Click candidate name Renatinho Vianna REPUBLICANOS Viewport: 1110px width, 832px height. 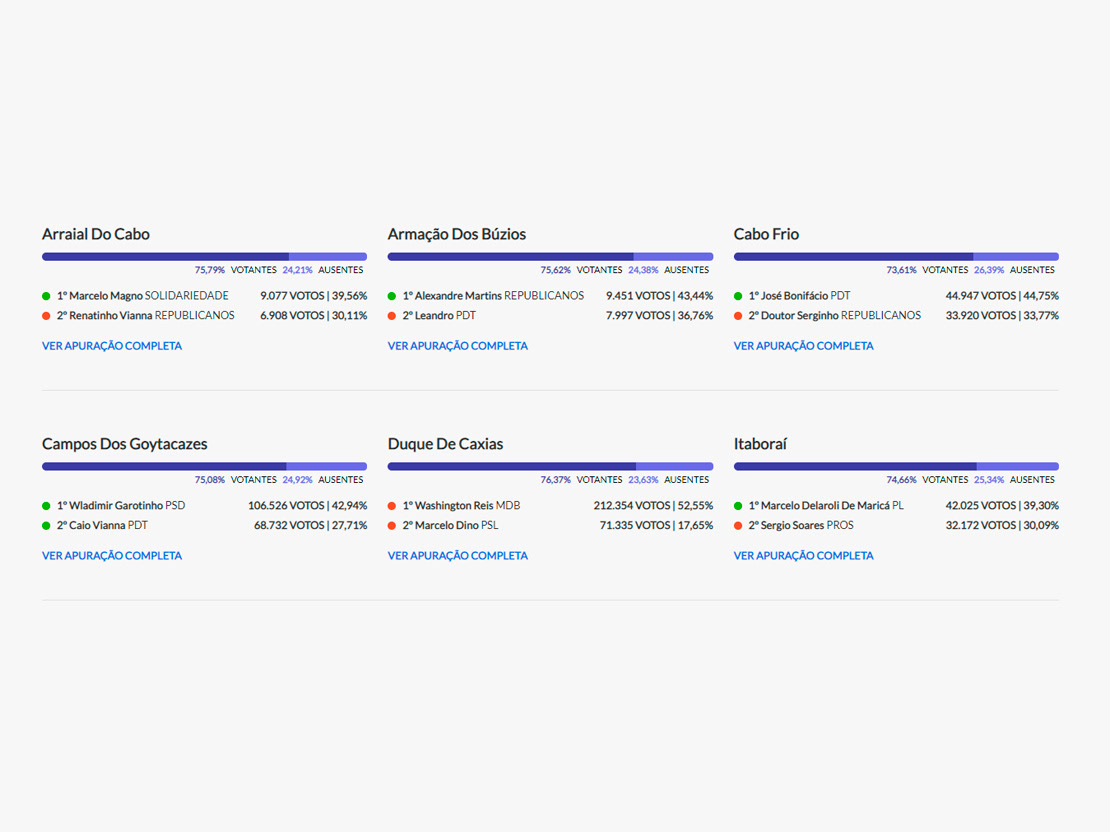145,316
